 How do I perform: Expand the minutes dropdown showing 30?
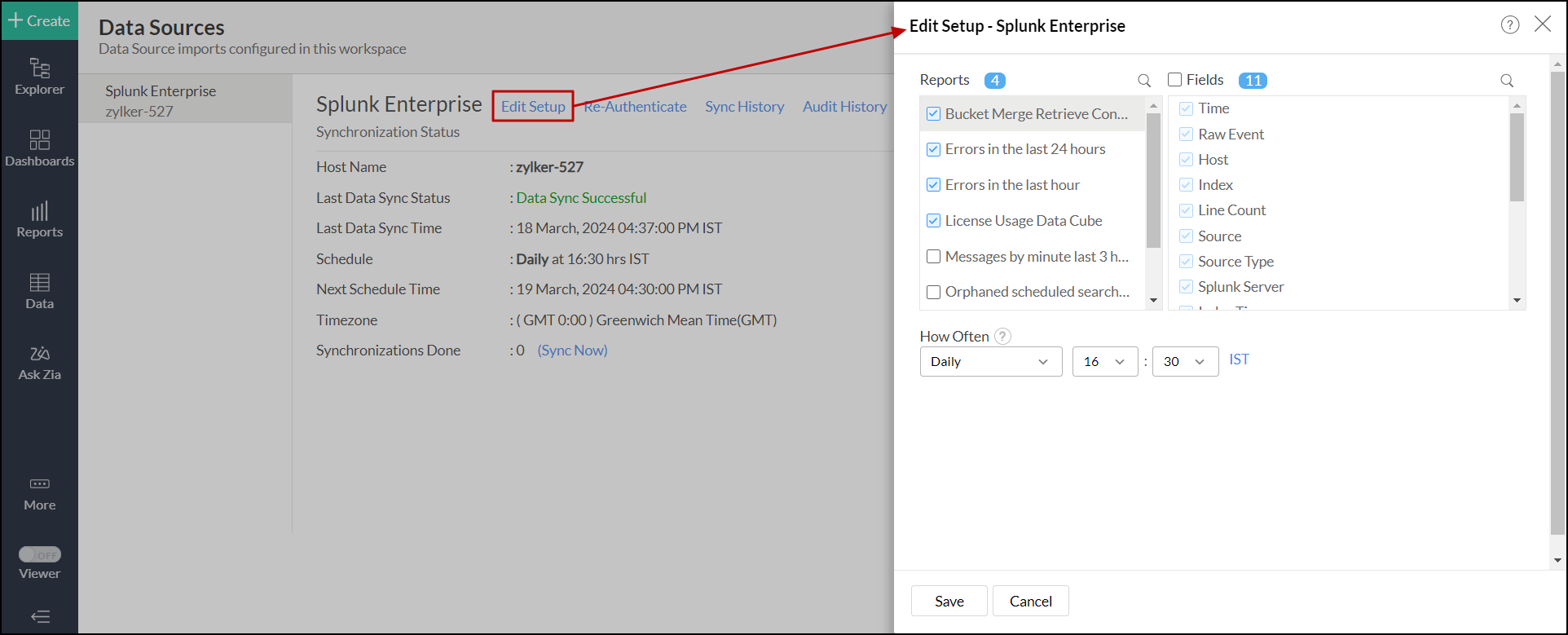pyautogui.click(x=1185, y=362)
